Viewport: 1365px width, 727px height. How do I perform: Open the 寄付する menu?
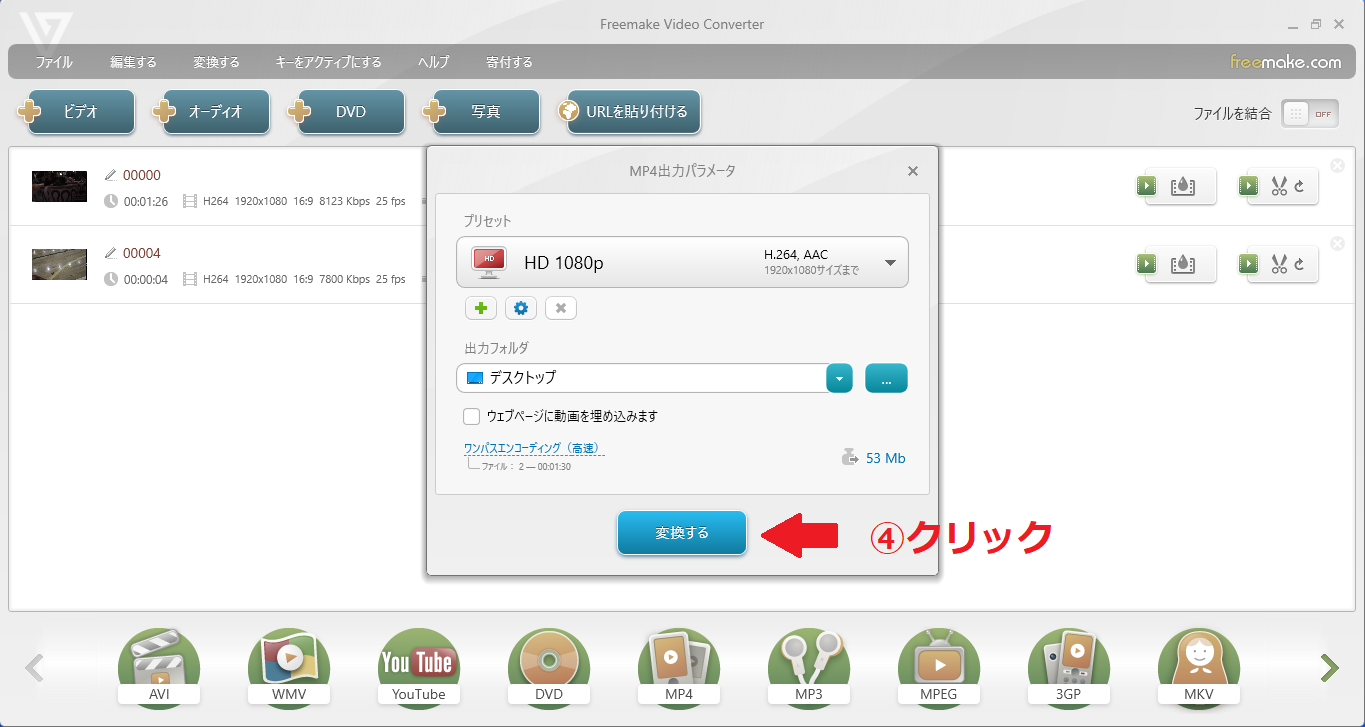click(x=509, y=62)
